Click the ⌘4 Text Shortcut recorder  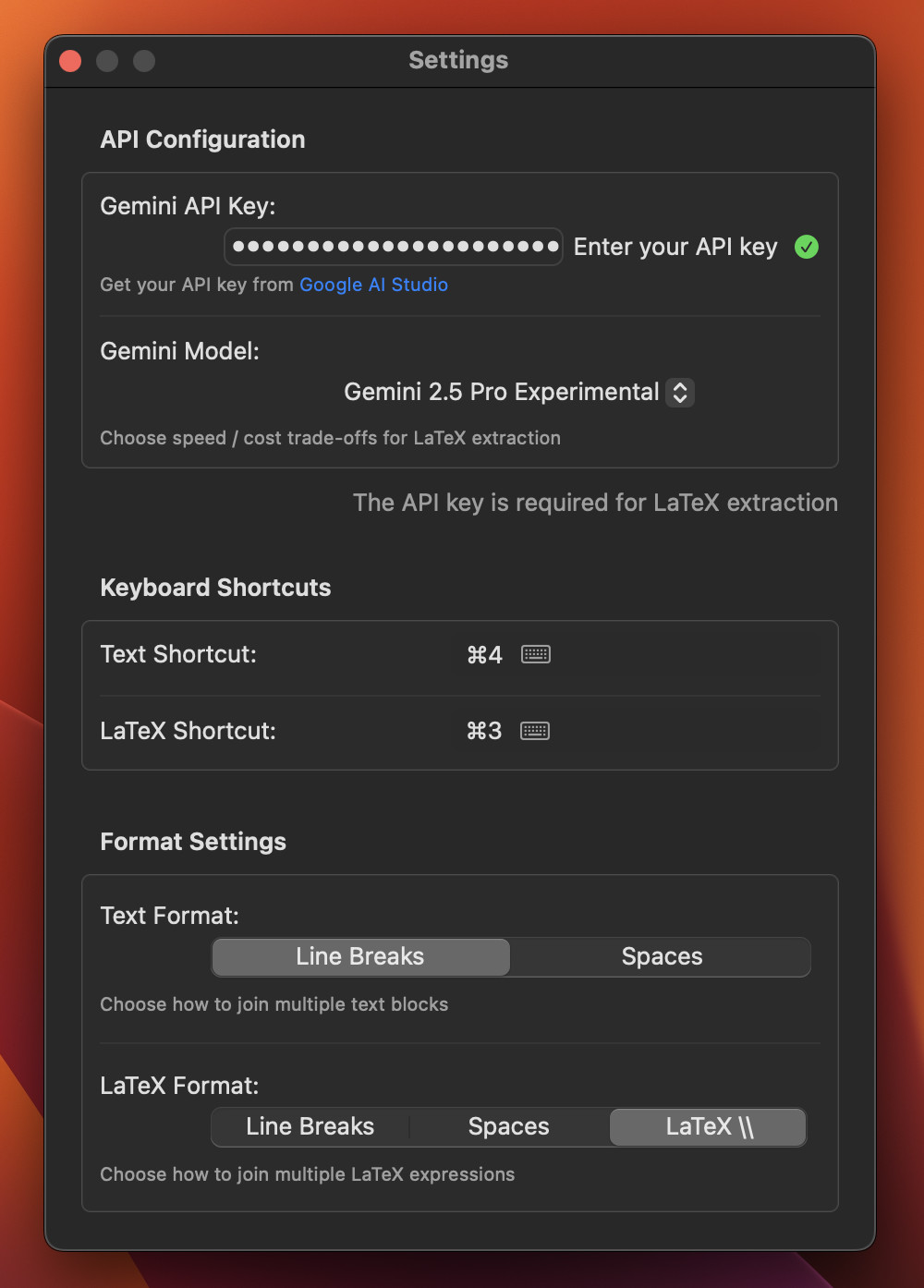484,654
